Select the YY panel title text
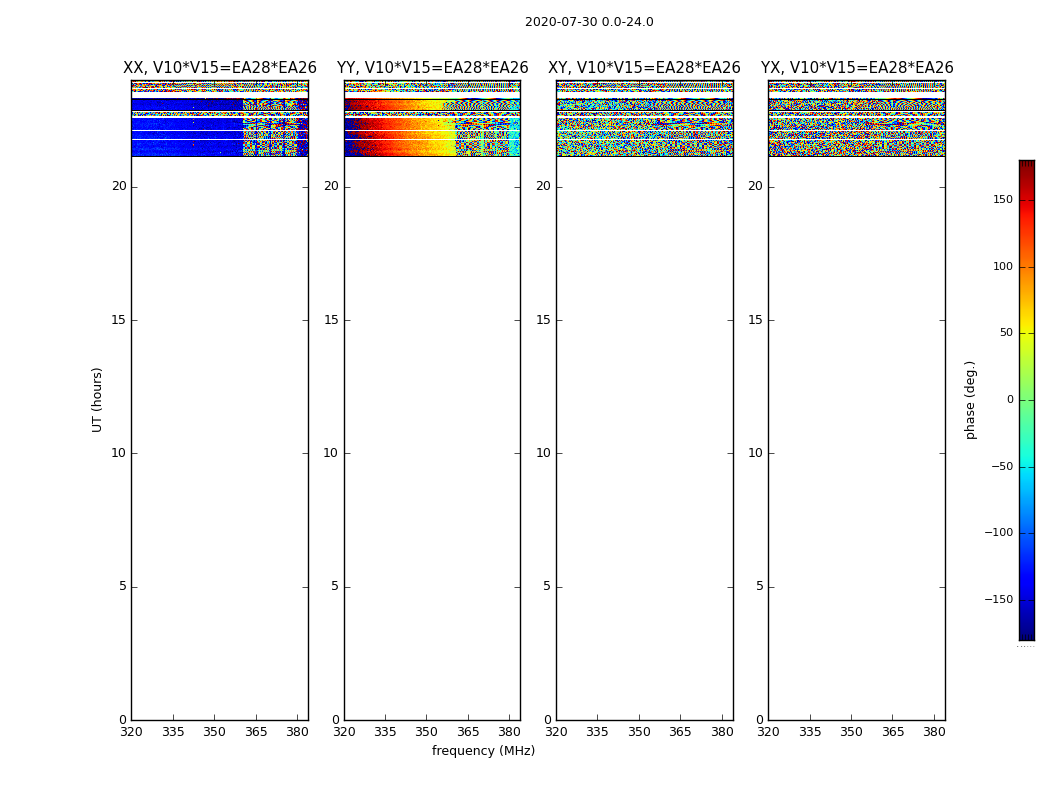Image resolution: width=1050 pixels, height=800 pixels. pyautogui.click(x=432, y=68)
